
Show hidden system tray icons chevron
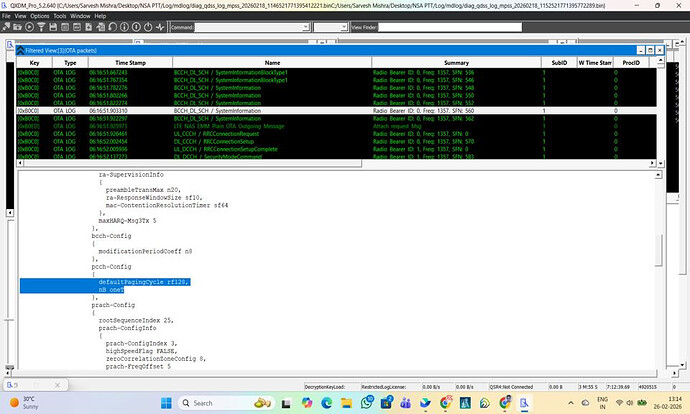pyautogui.click(x=571, y=403)
